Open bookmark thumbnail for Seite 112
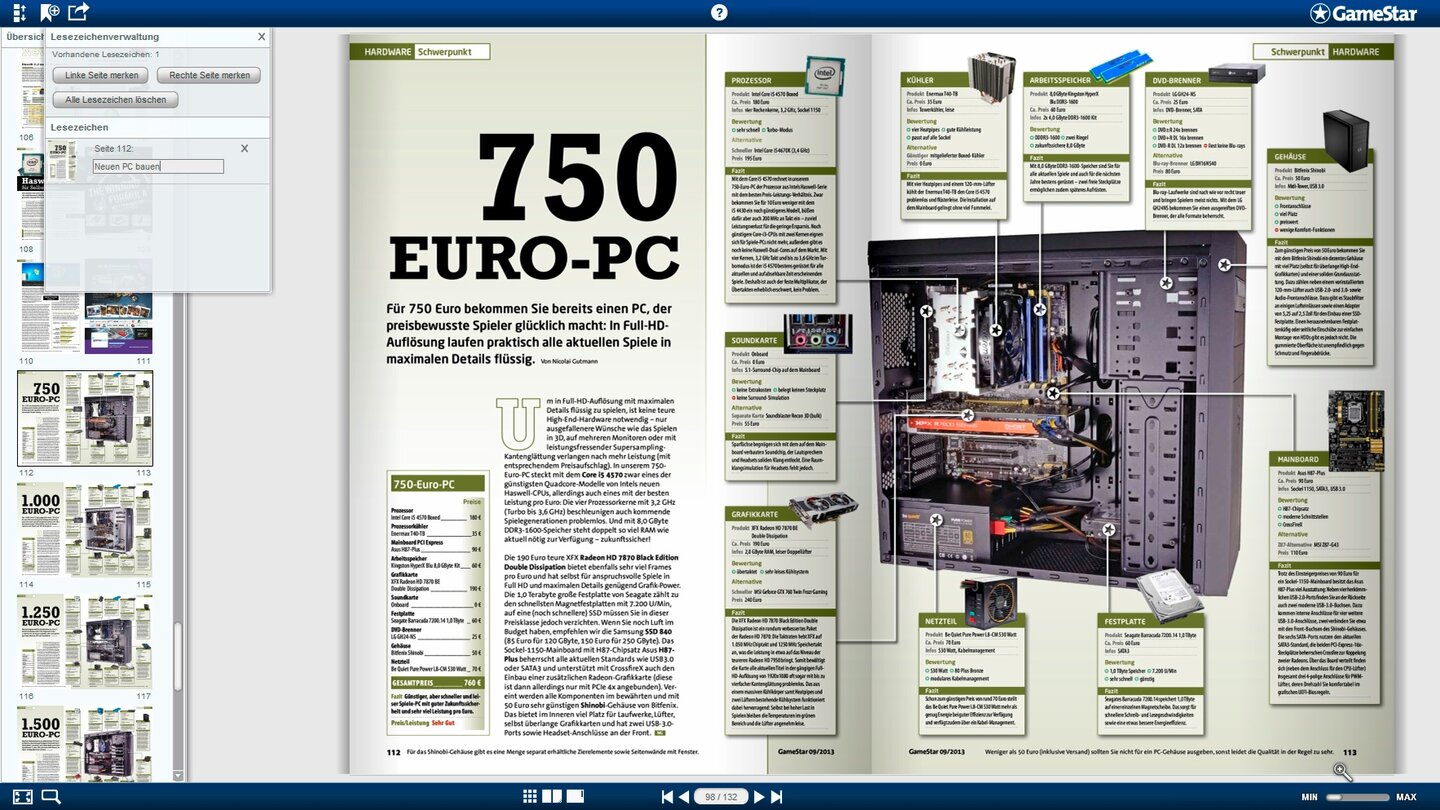 [x=63, y=161]
